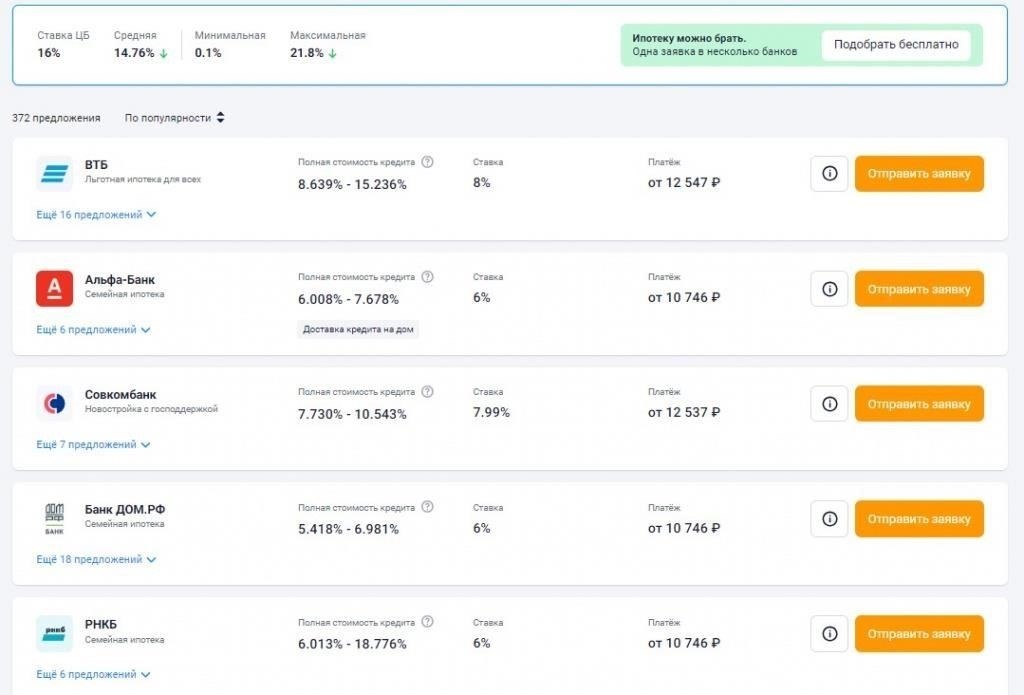Expand Ещё 6 предложений under Альфа-Банк
This screenshot has width=1024, height=695.
point(93,330)
